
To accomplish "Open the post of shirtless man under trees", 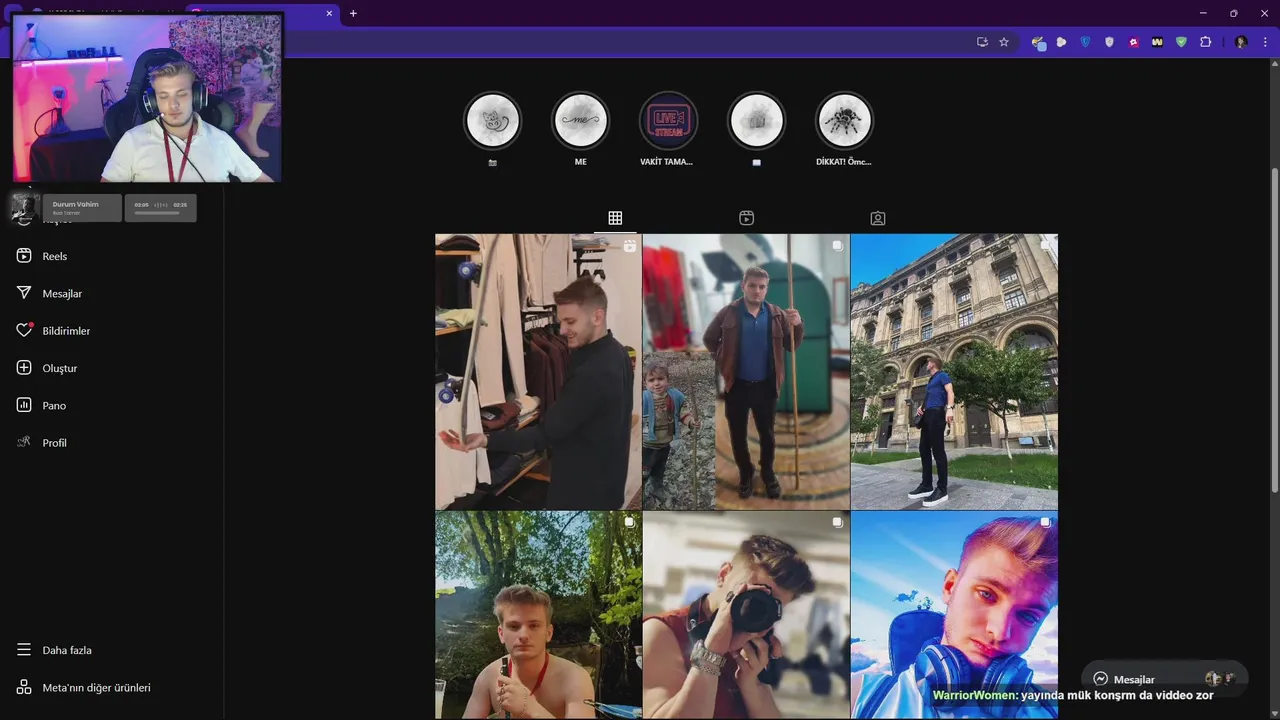I will (x=538, y=614).
